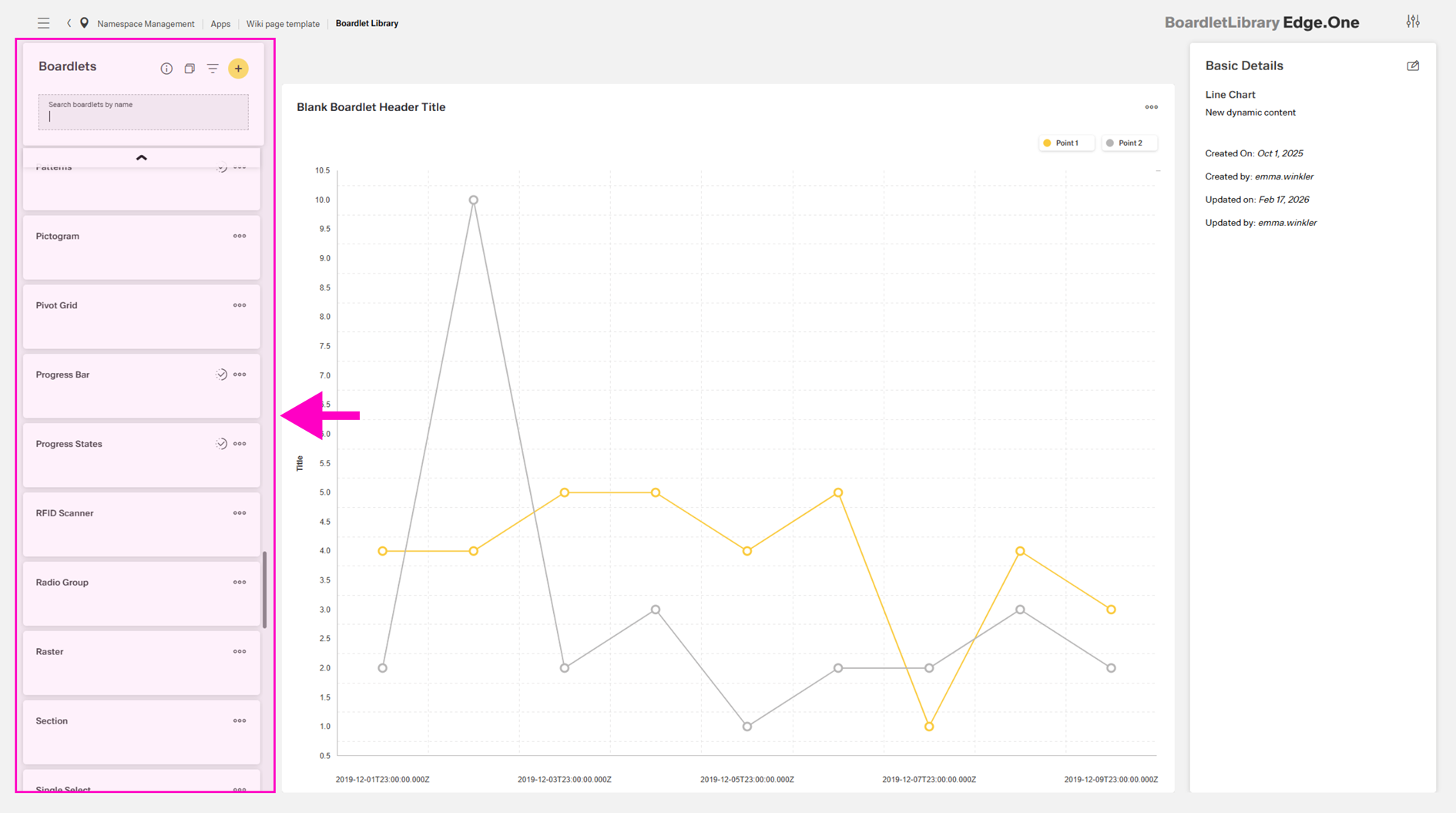Viewport: 1456px width, 813px height.
Task: Collapse list with the upward chevron
Action: click(141, 157)
